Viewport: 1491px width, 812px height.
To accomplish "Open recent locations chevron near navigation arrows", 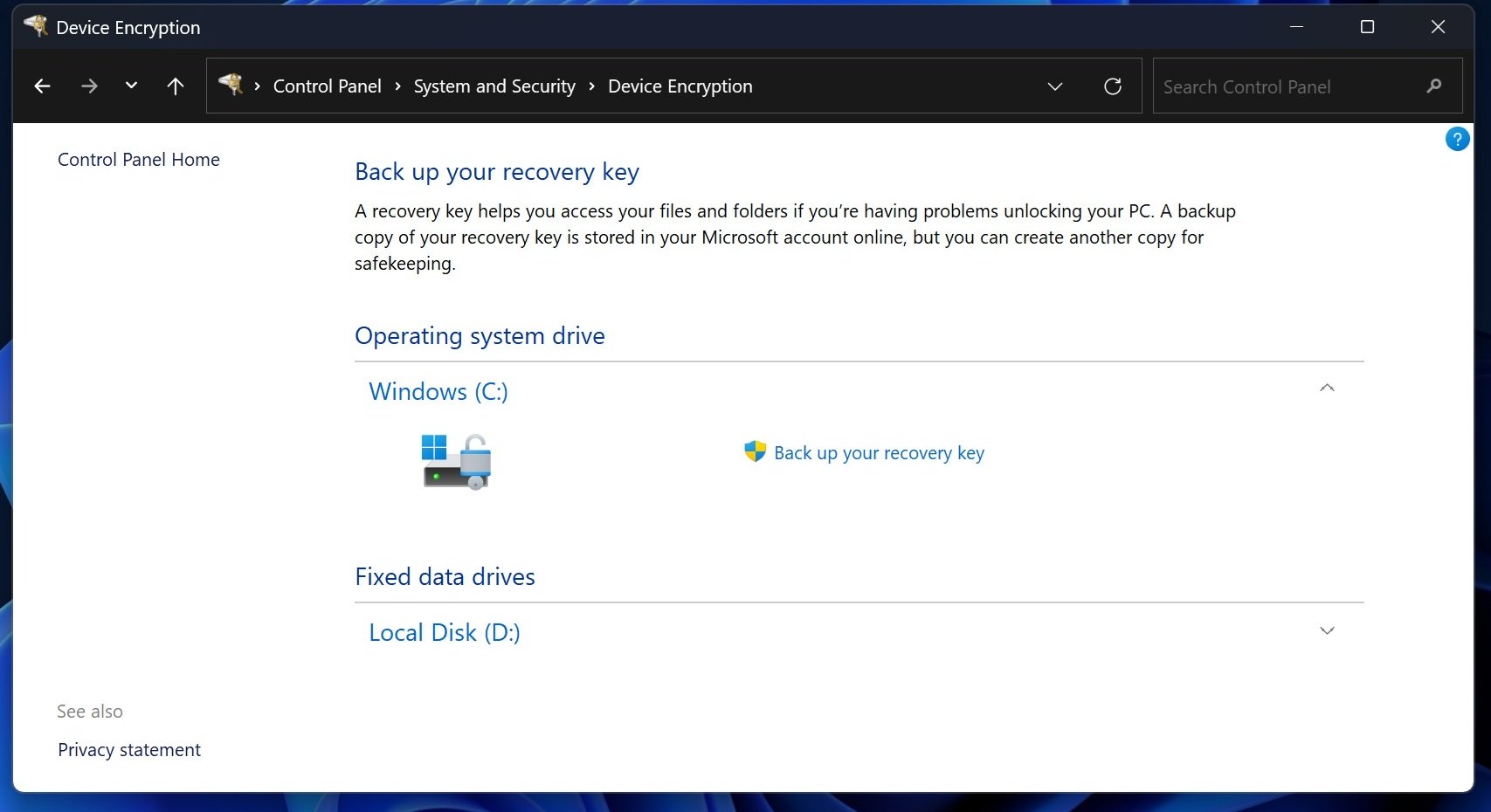I will pos(131,86).
